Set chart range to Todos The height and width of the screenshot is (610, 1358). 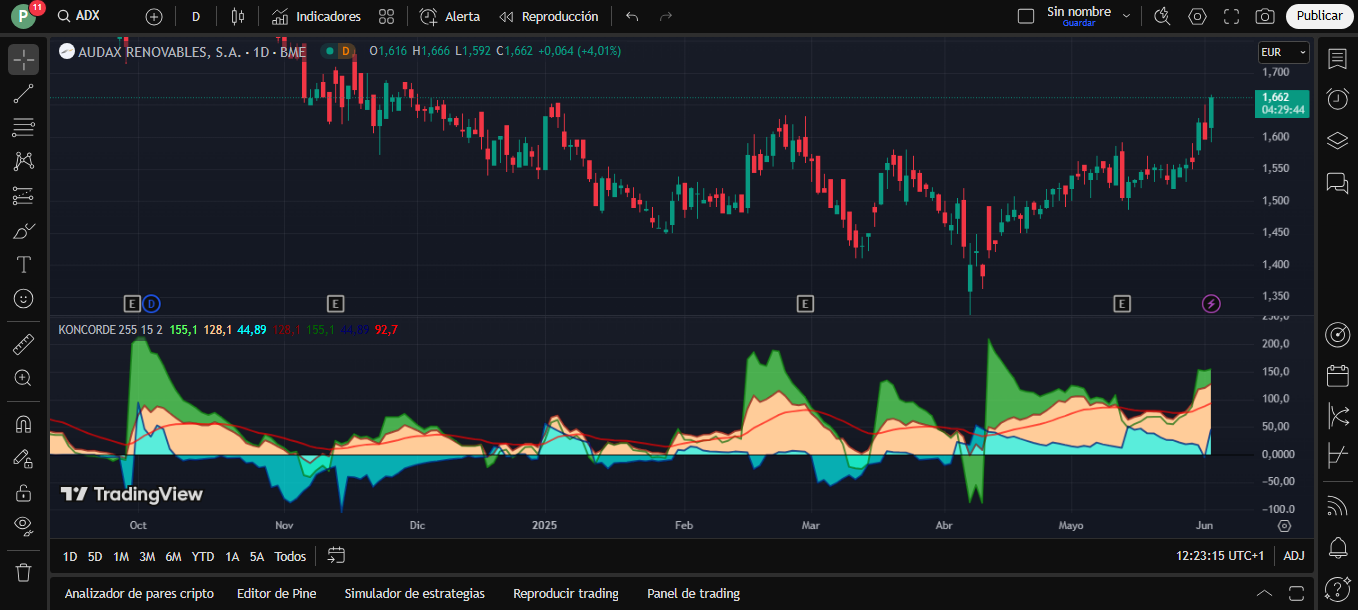point(290,556)
